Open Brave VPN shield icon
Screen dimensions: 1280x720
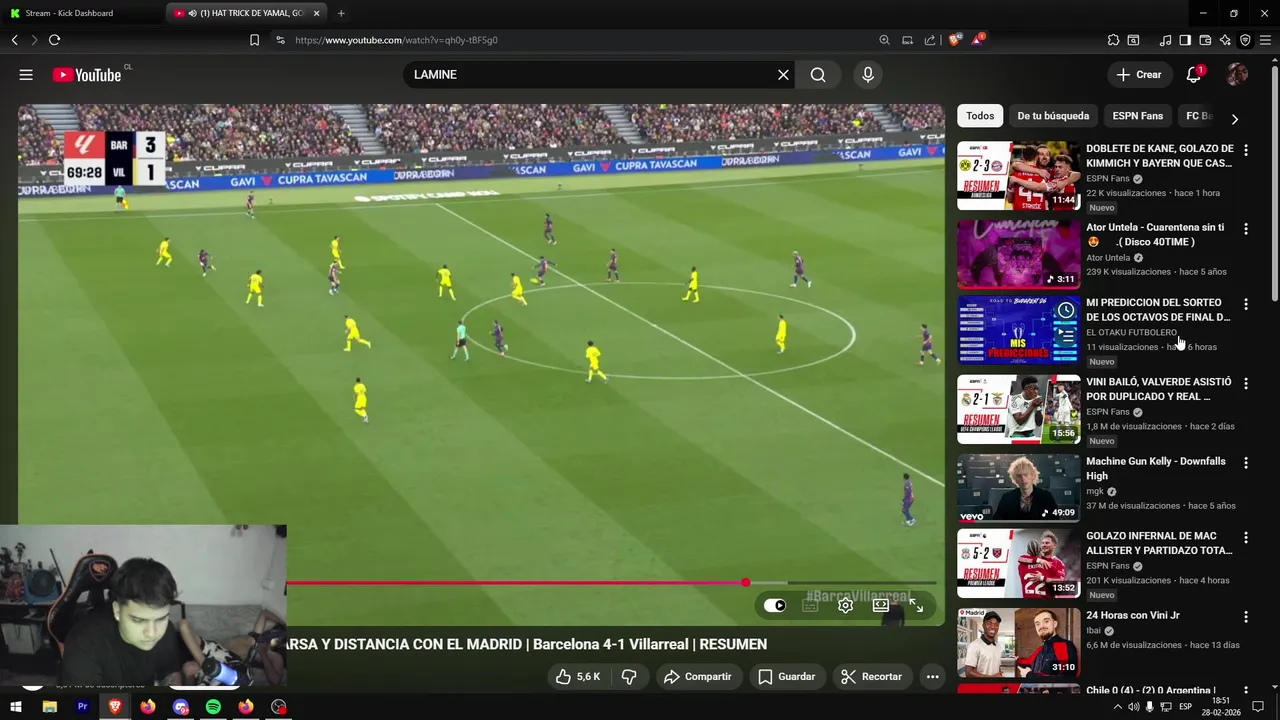[x=1245, y=40]
